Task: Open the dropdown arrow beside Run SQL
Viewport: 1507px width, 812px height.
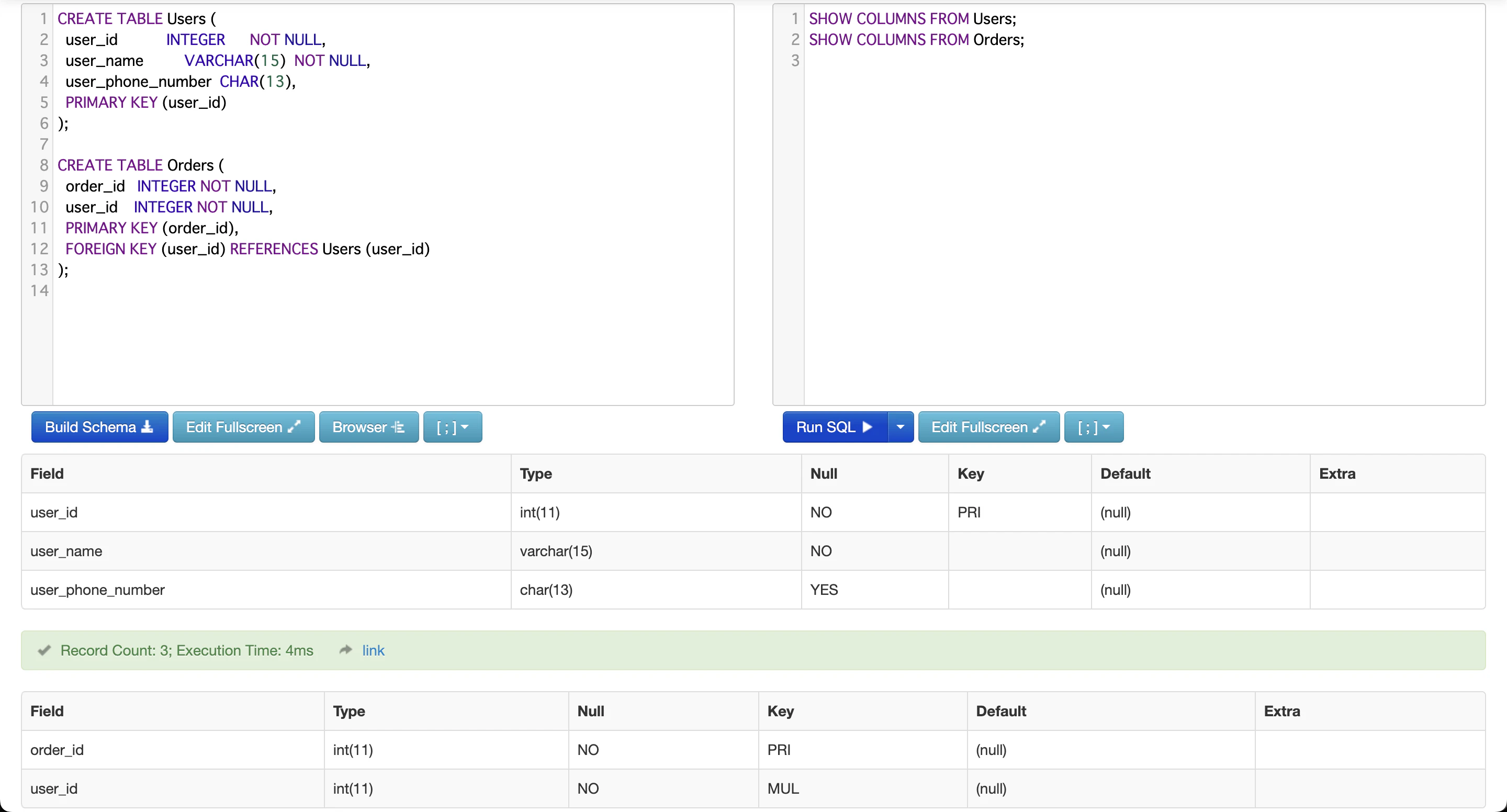Action: (x=901, y=427)
